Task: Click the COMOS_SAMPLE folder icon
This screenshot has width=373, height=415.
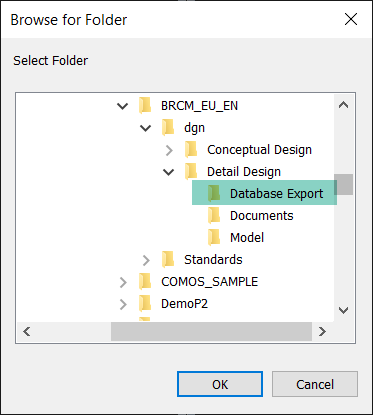Action: click(x=145, y=282)
